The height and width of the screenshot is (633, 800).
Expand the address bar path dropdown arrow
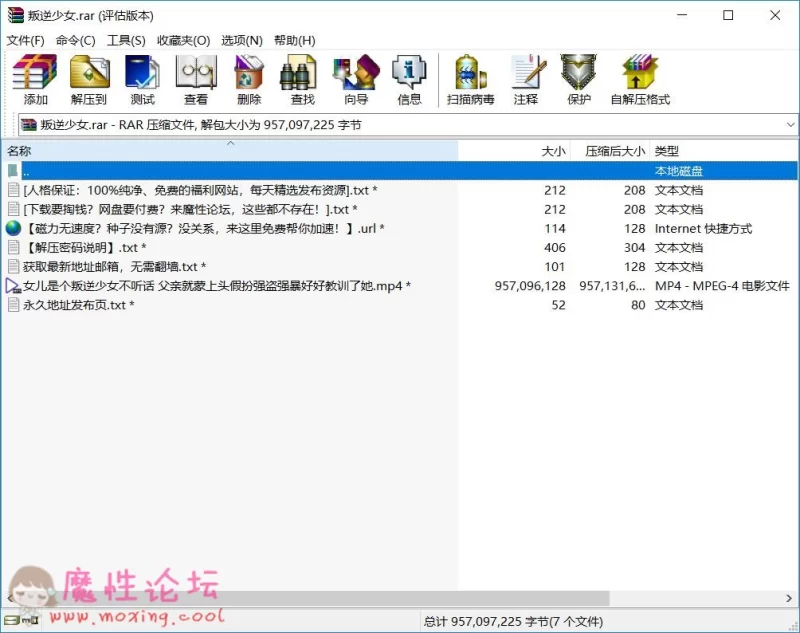790,125
